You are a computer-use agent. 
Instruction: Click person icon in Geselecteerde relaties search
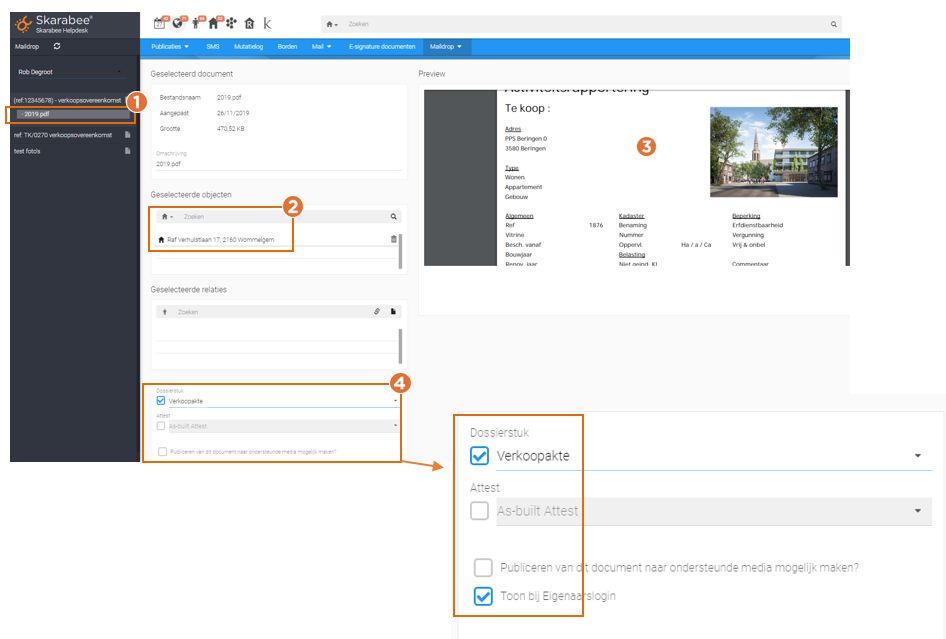(165, 312)
